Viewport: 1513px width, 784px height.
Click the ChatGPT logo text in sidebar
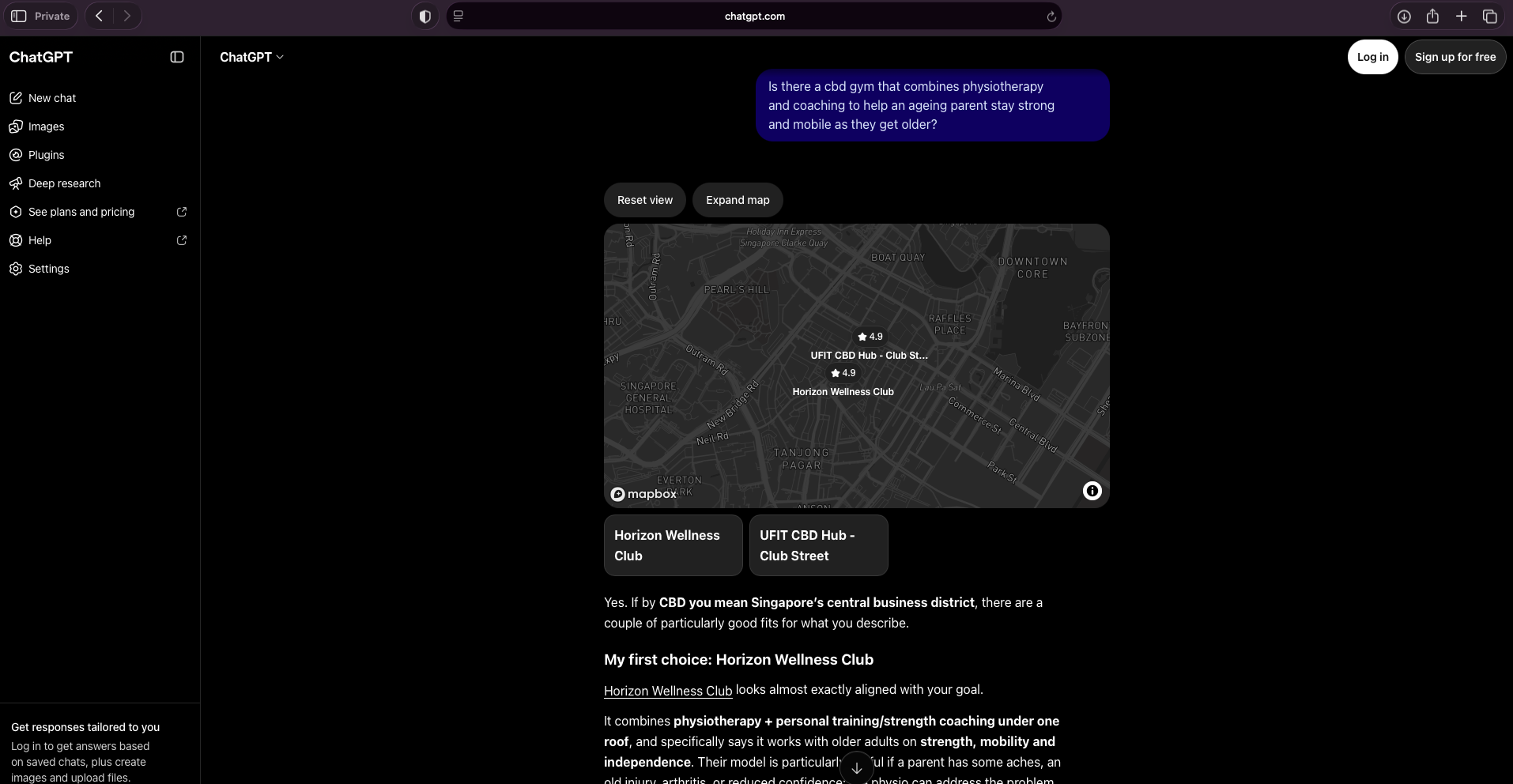coord(41,57)
